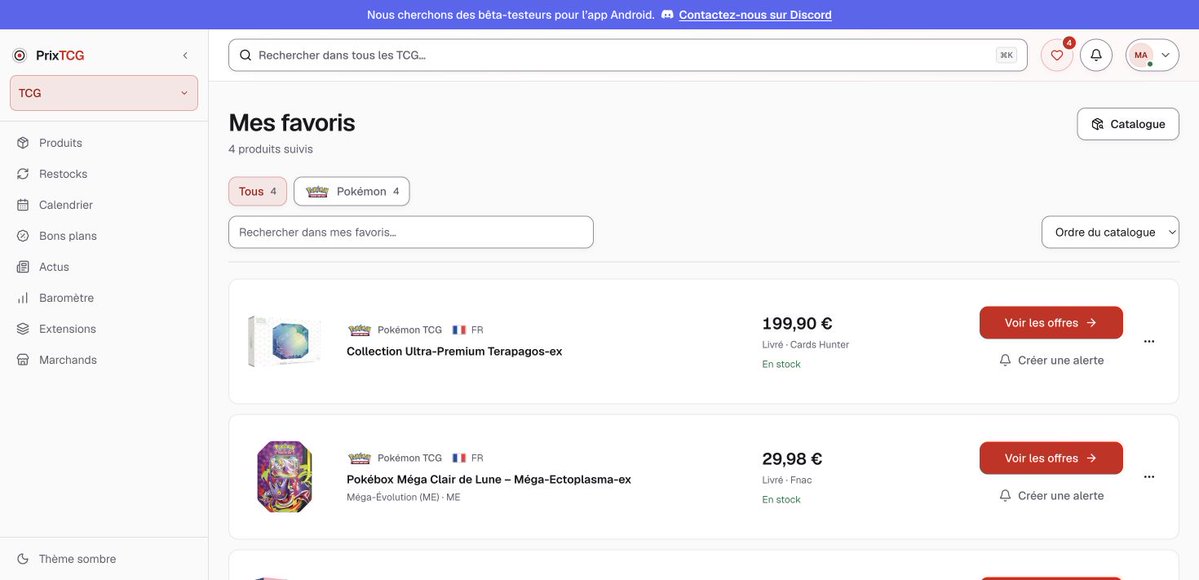1199x580 pixels.
Task: Click the 4 produits suivis count
Action: pyautogui.click(x=271, y=149)
